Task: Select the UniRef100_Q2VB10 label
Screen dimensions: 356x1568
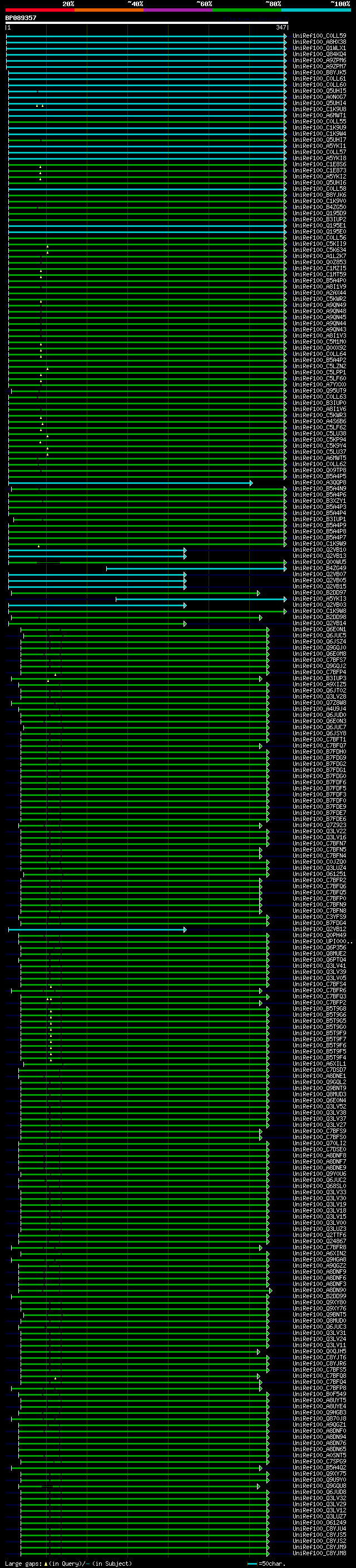Action: 319,550
